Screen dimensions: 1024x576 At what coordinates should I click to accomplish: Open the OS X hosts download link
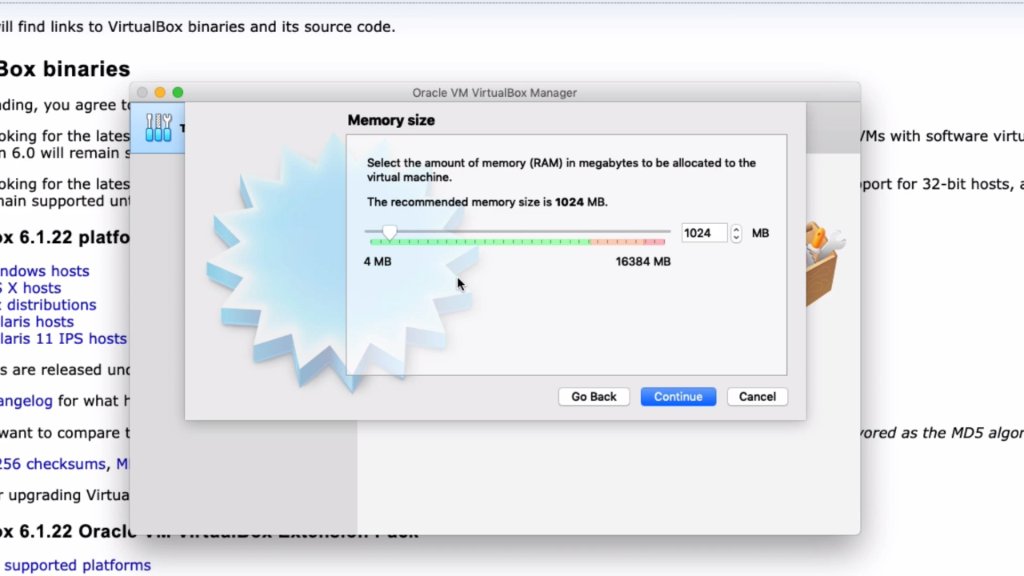31,288
